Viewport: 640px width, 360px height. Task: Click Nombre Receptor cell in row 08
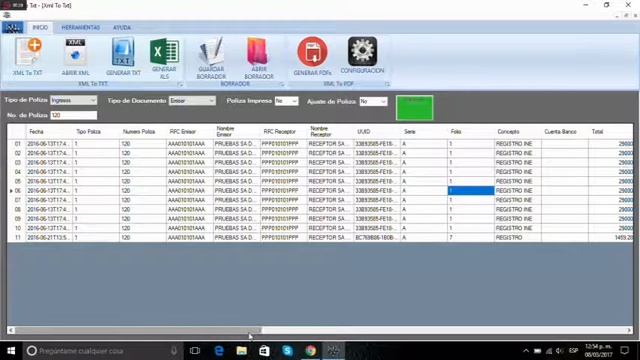click(330, 209)
